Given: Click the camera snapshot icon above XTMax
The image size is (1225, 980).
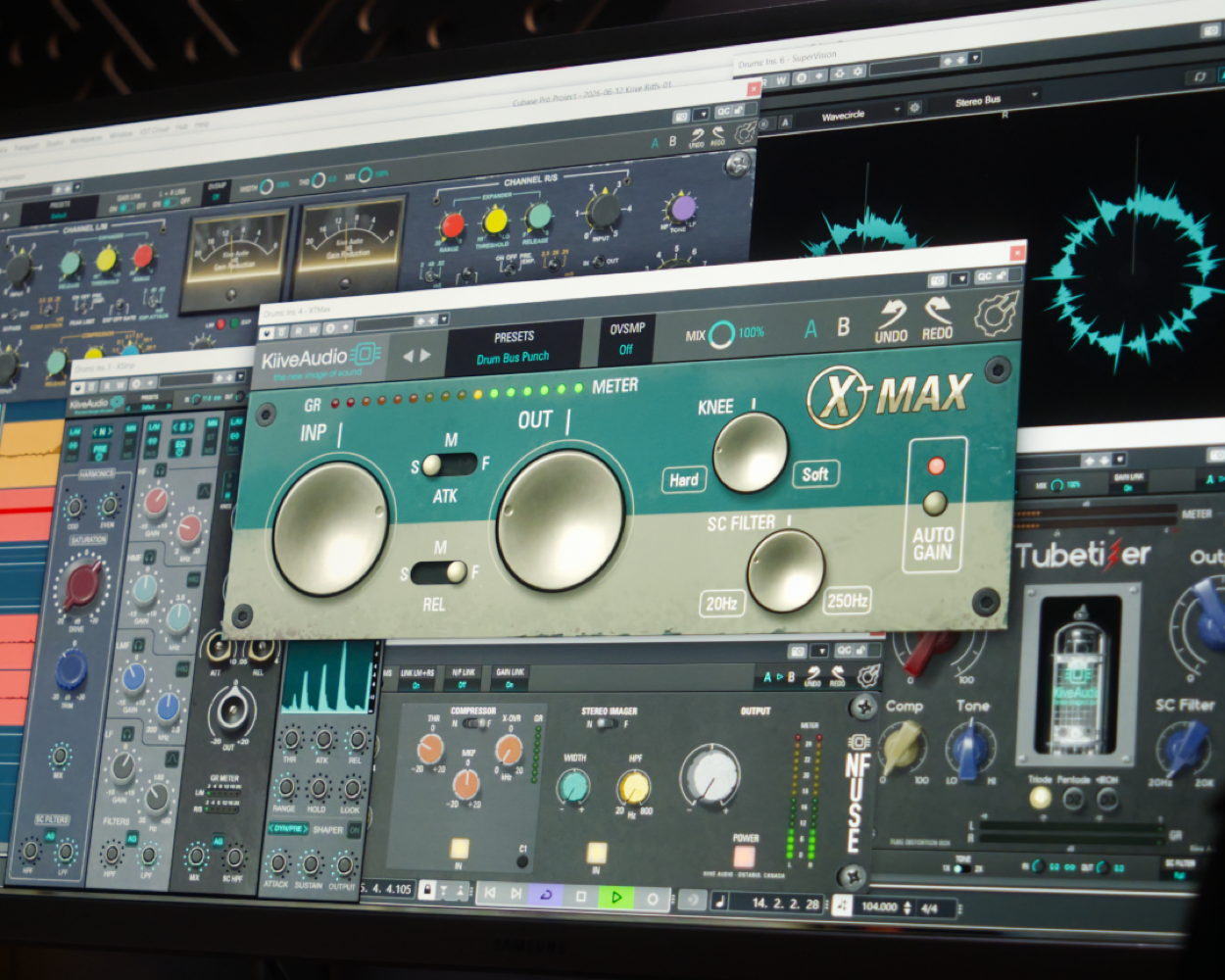Looking at the screenshot, I should coord(939,279).
